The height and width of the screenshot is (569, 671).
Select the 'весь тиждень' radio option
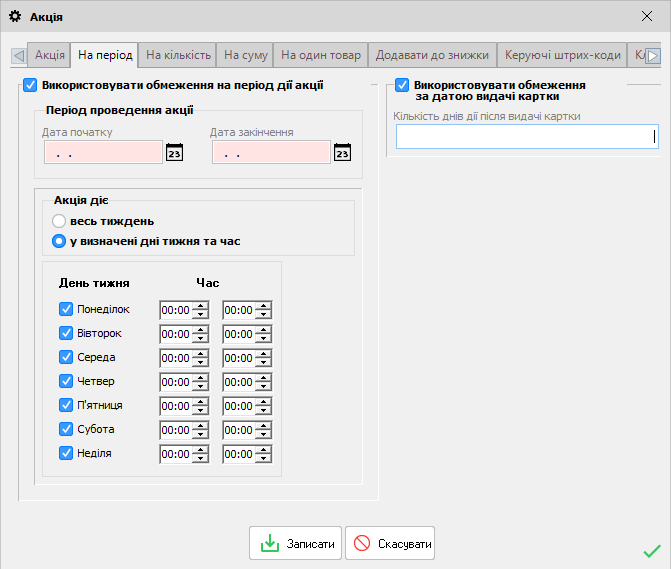pyautogui.click(x=60, y=221)
